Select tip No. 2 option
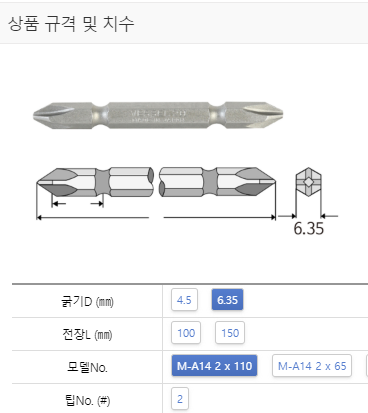Viewport: 368px width, 413px height. [180, 399]
